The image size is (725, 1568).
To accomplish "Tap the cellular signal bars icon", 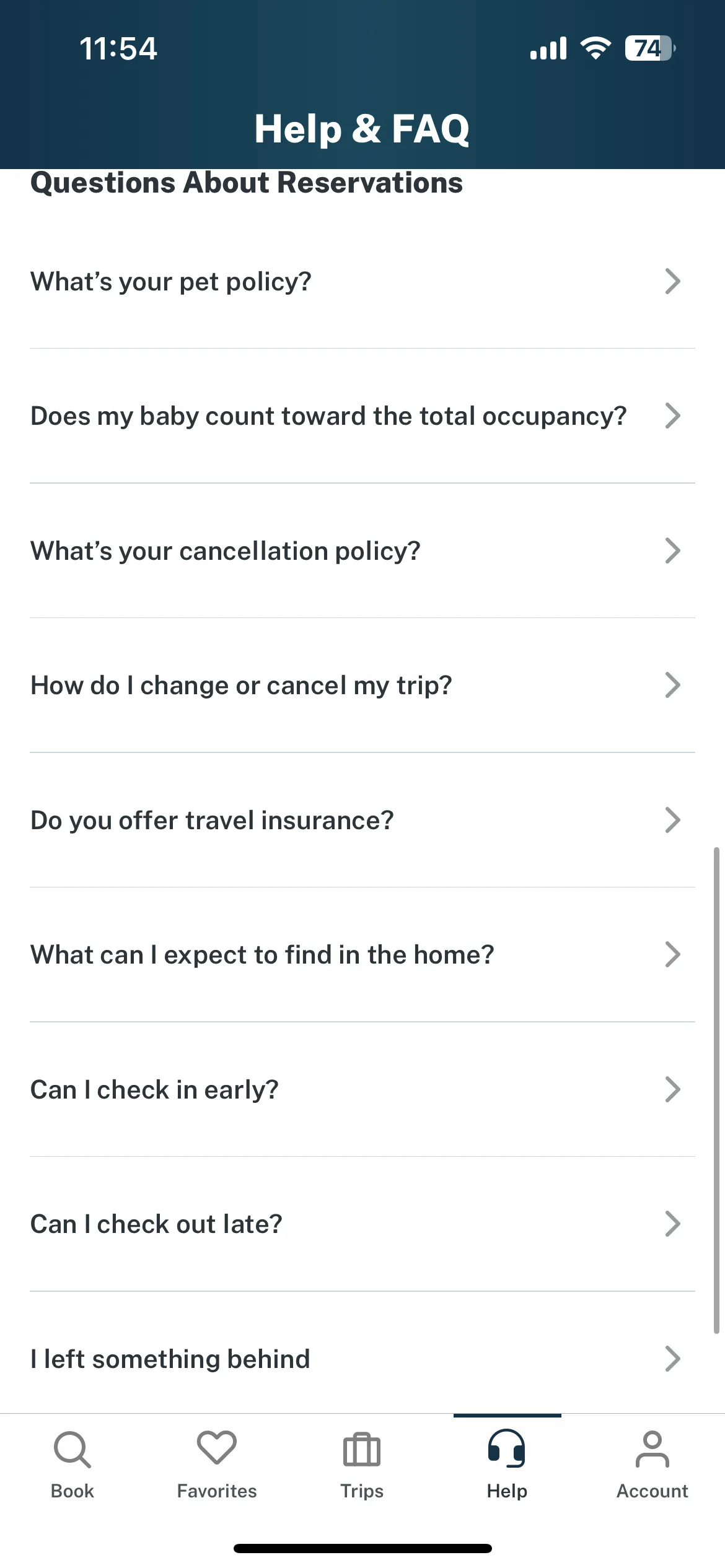I will coord(548,48).
